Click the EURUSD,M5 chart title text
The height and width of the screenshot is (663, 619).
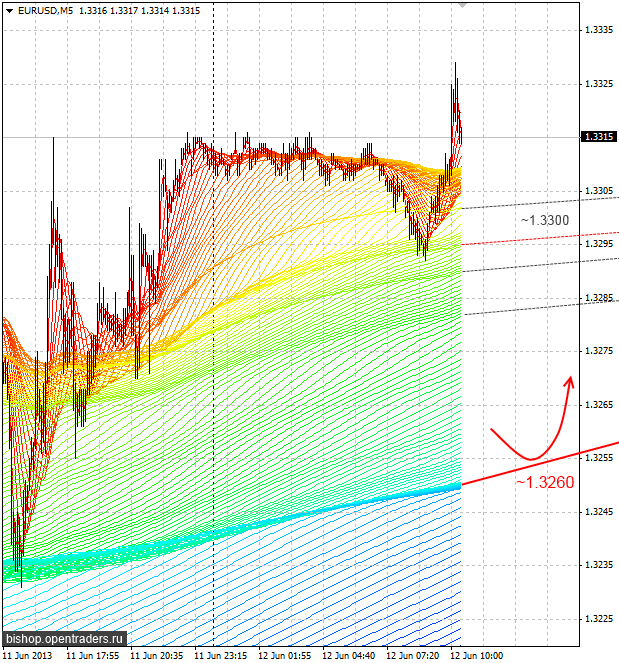coord(45,11)
